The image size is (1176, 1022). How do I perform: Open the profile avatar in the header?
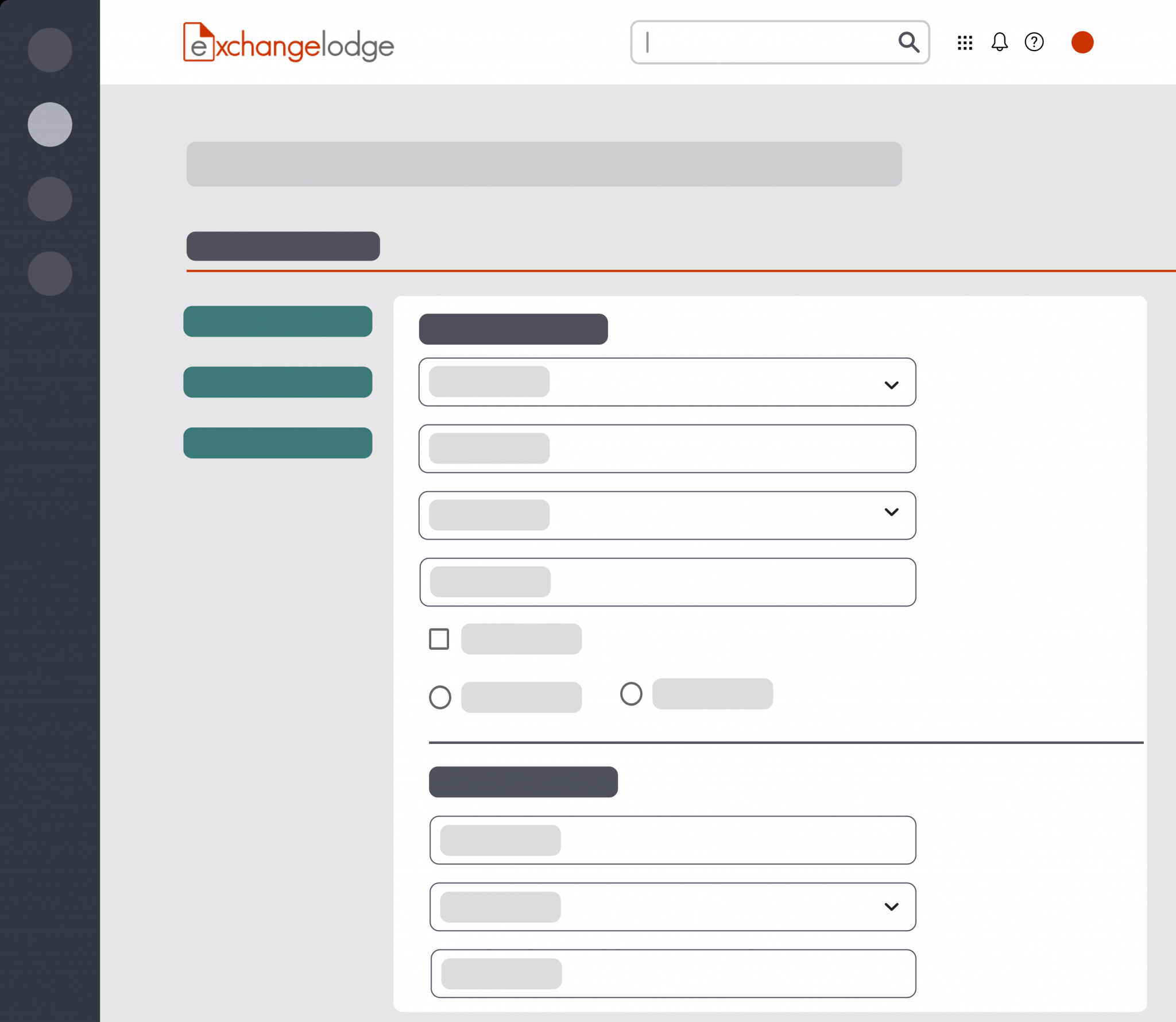point(1082,42)
